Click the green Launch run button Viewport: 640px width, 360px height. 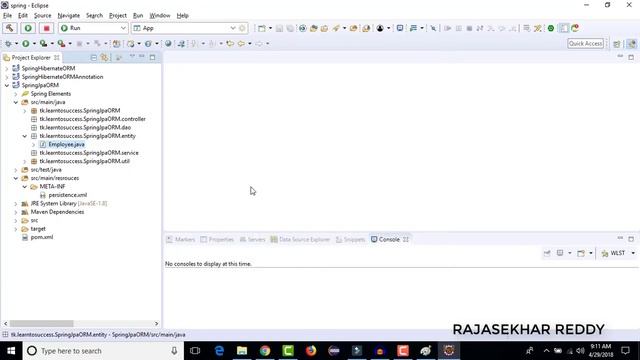28,28
